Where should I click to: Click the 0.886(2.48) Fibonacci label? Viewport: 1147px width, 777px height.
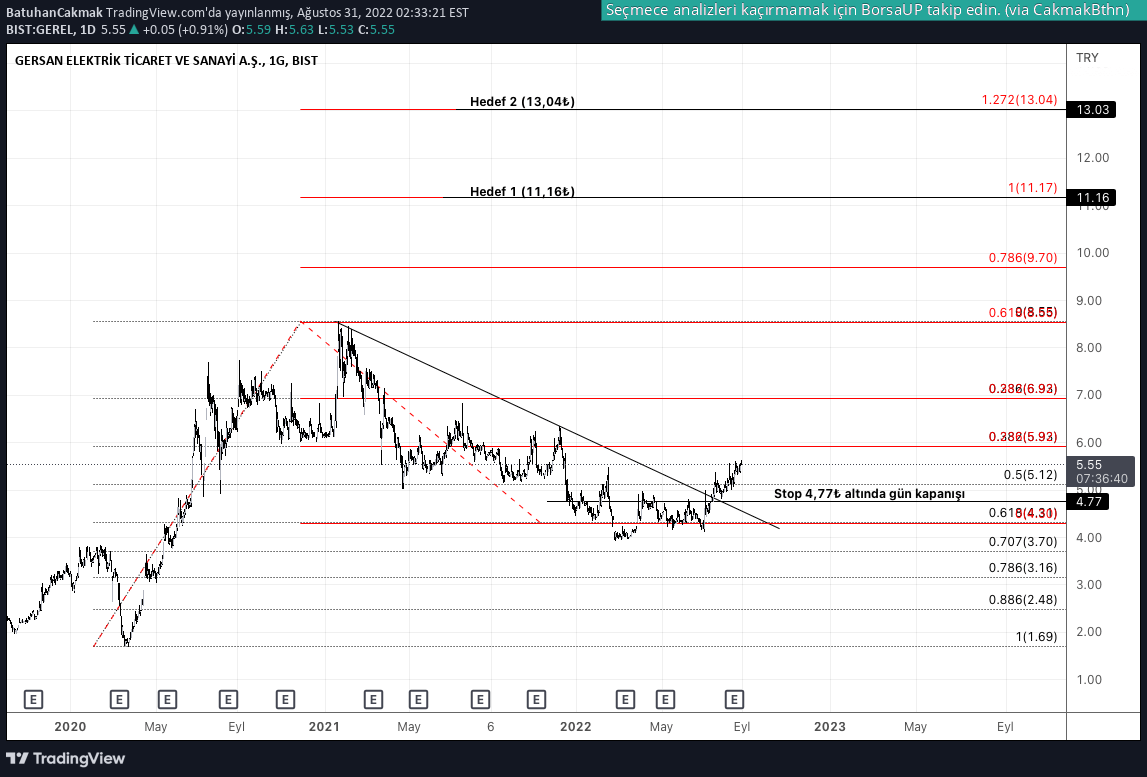(1023, 600)
